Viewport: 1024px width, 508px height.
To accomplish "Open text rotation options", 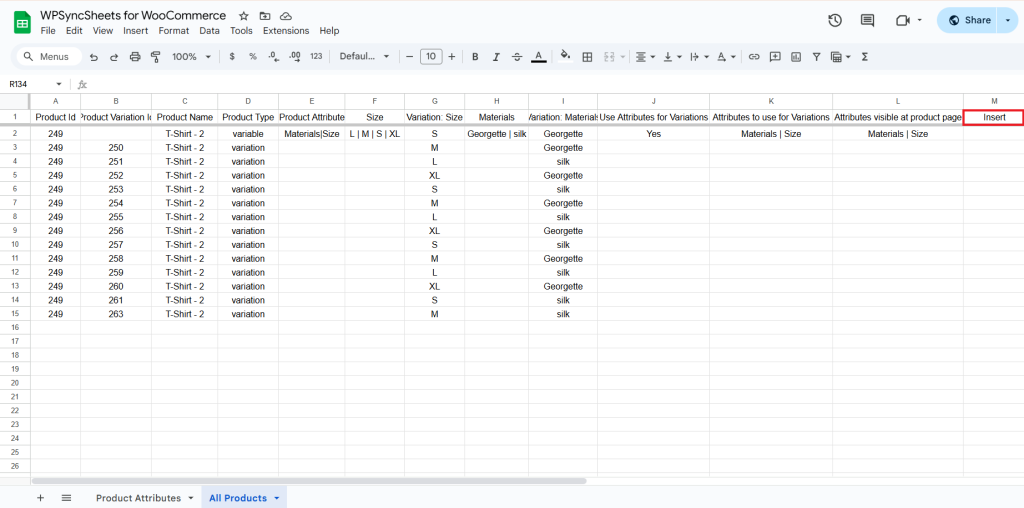I will [x=726, y=57].
